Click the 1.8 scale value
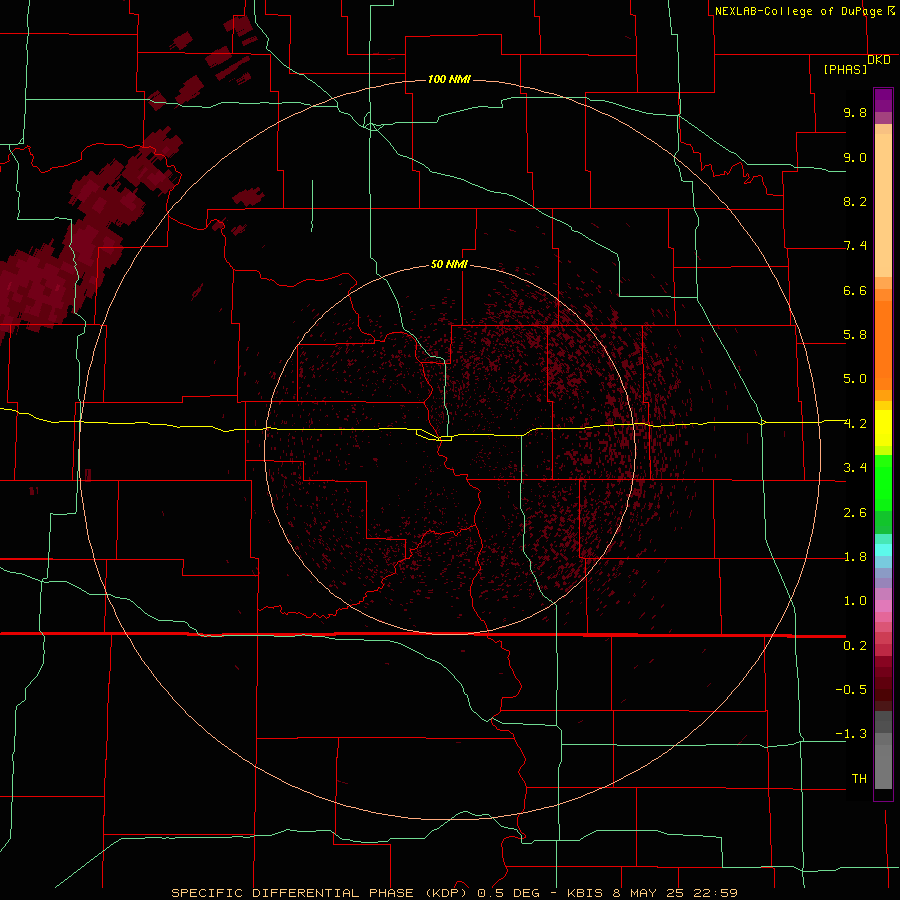900x900 pixels. (855, 557)
